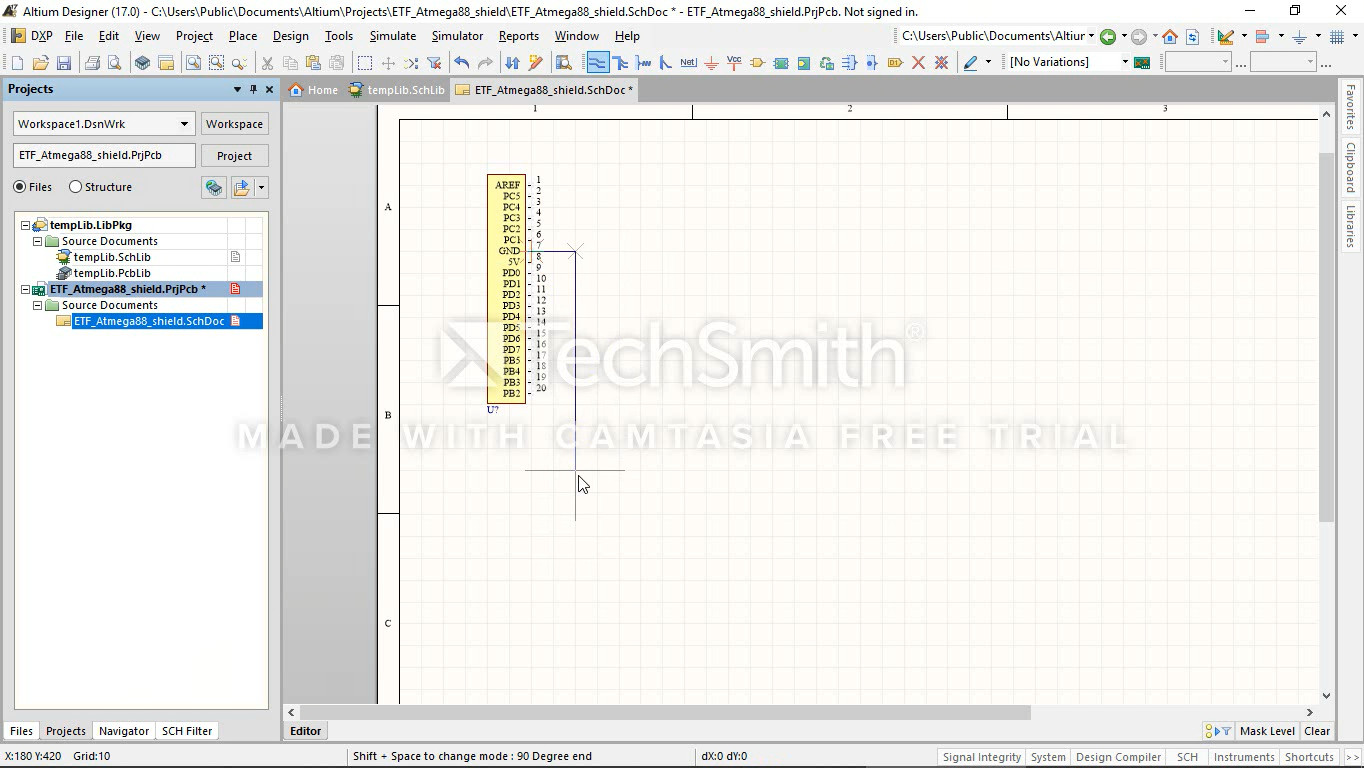Viewport: 1364px width, 768px height.
Task: Click the Workspace button
Action: (234, 124)
